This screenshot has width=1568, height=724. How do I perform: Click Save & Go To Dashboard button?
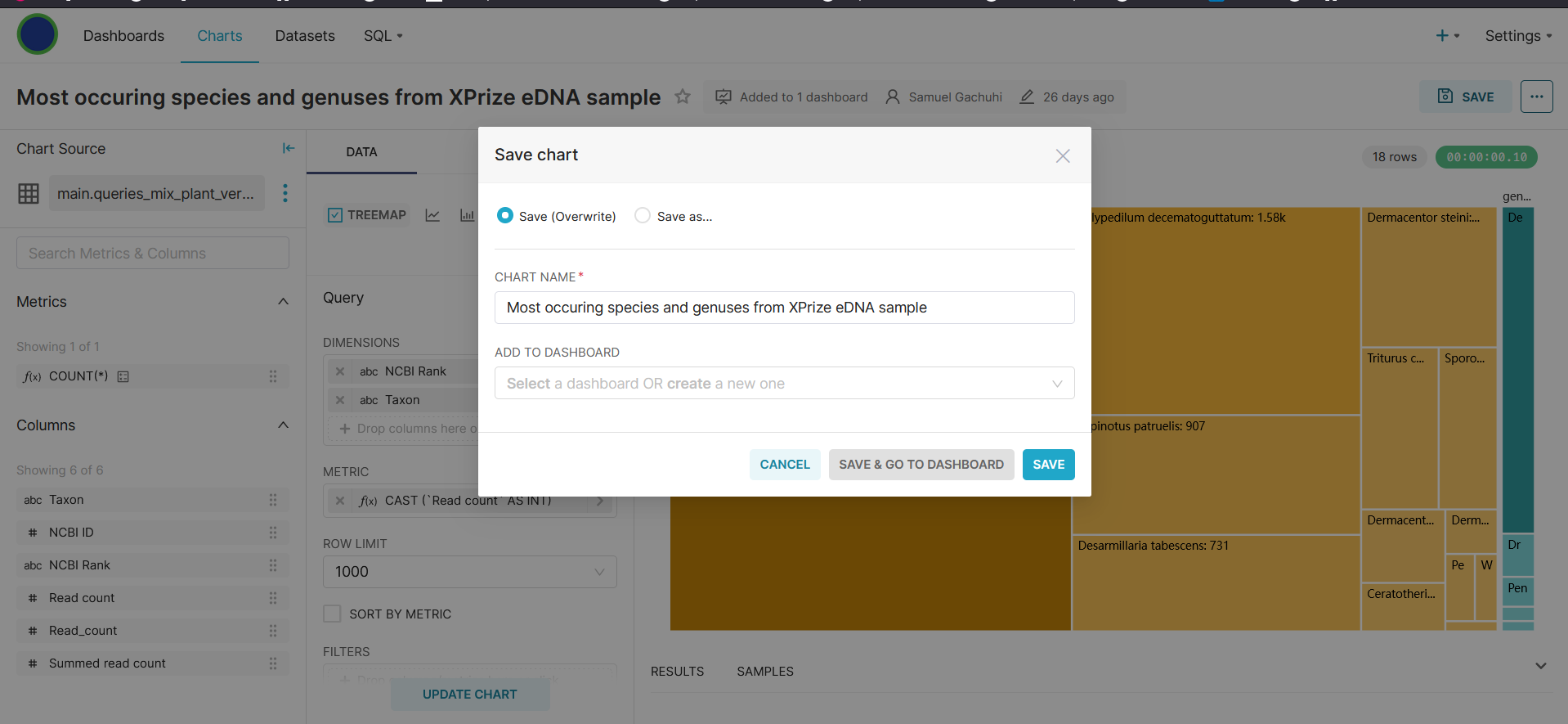(x=921, y=465)
